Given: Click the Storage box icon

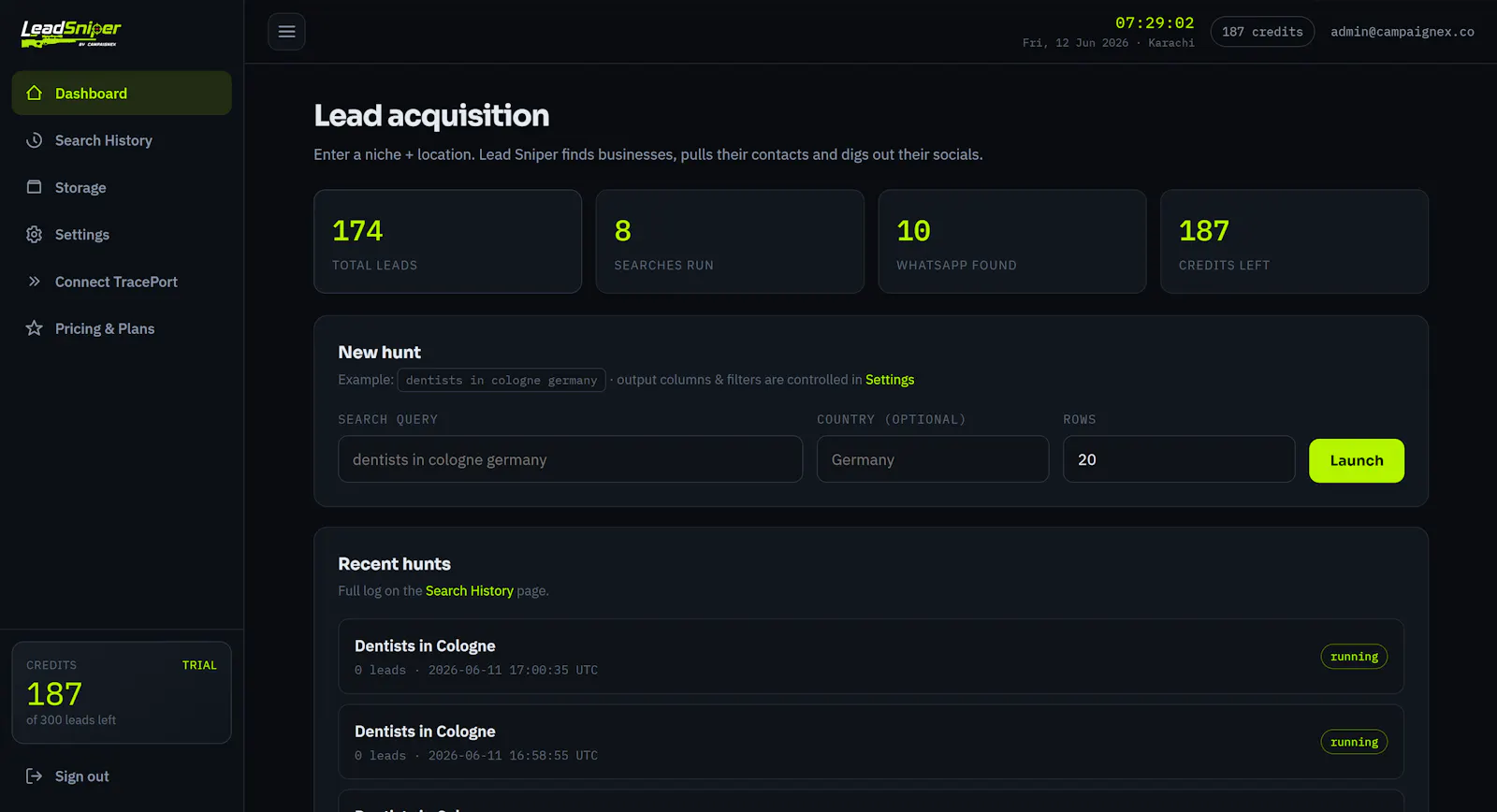Looking at the screenshot, I should coord(35,187).
